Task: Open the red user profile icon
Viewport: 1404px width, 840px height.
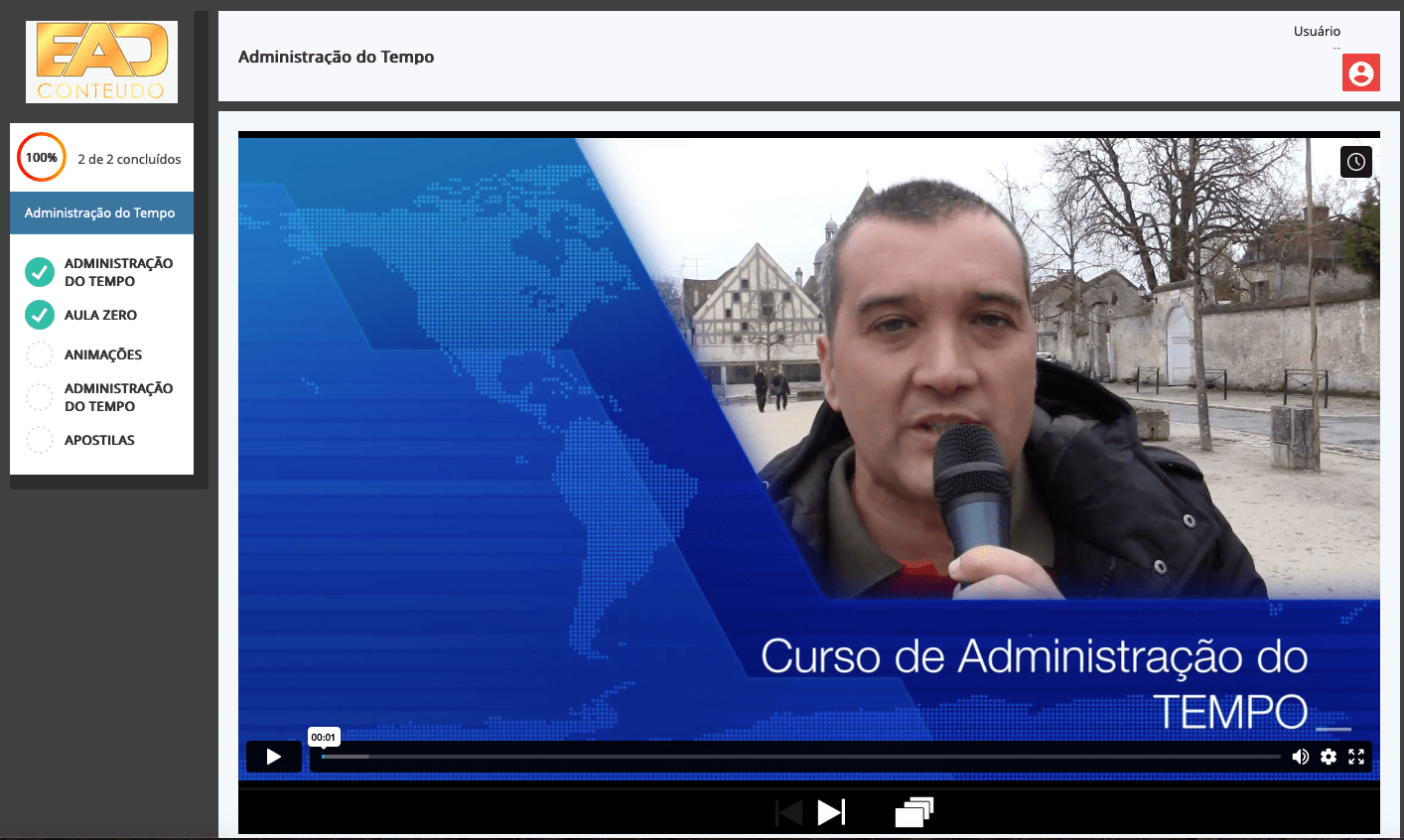Action: tap(1360, 72)
